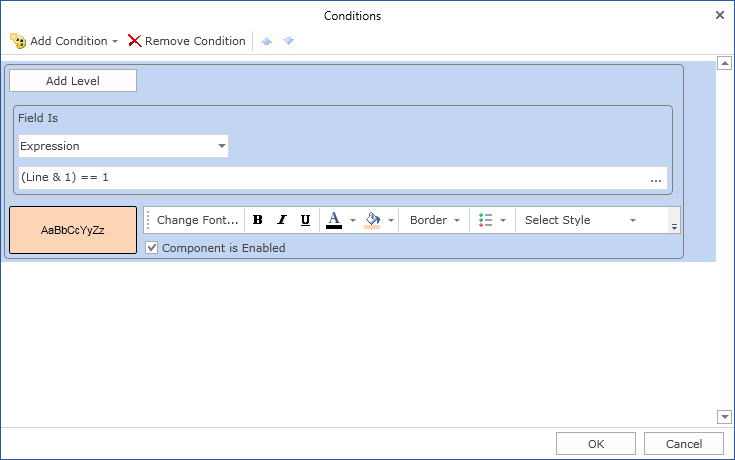Toggle underline formatting

point(305,220)
